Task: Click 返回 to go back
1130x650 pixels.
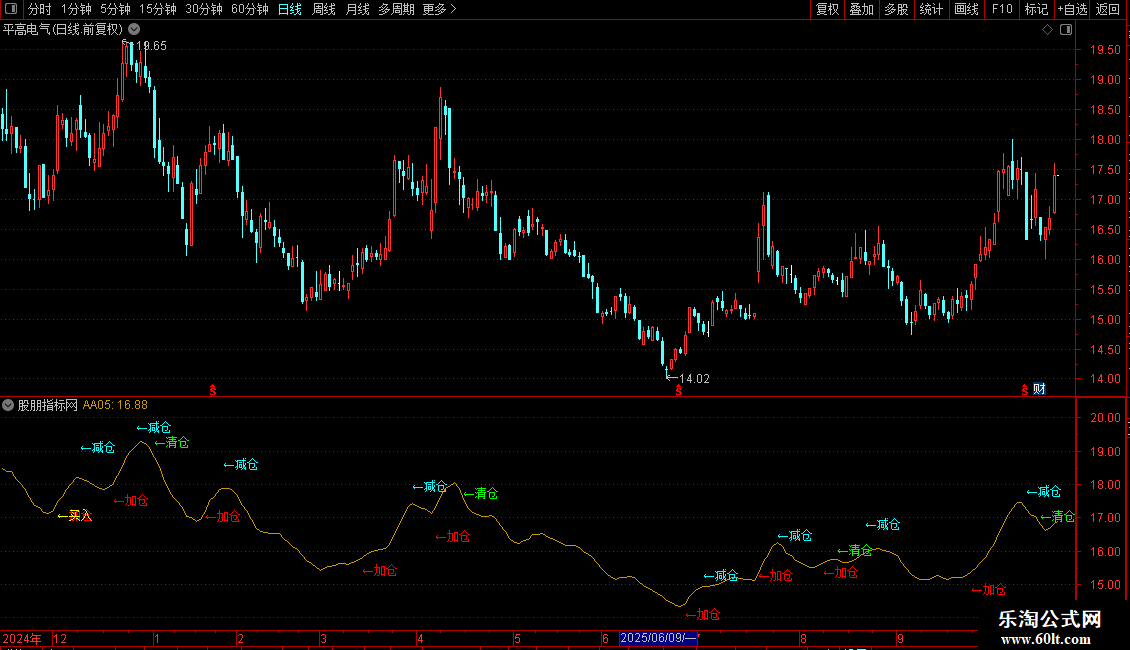Action: (1108, 9)
